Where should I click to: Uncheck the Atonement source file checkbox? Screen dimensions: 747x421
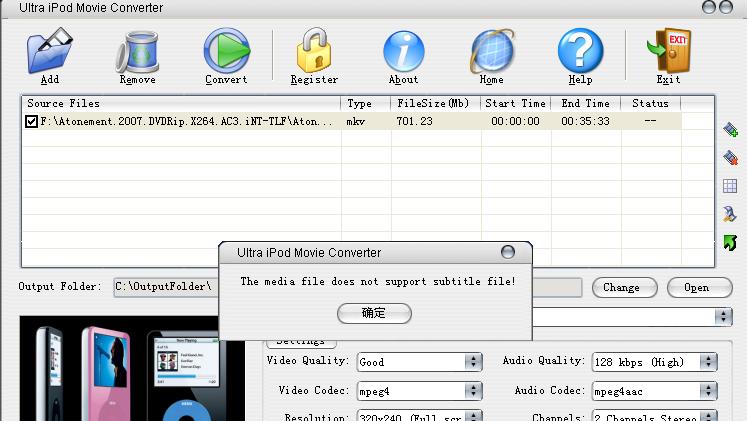click(31, 121)
